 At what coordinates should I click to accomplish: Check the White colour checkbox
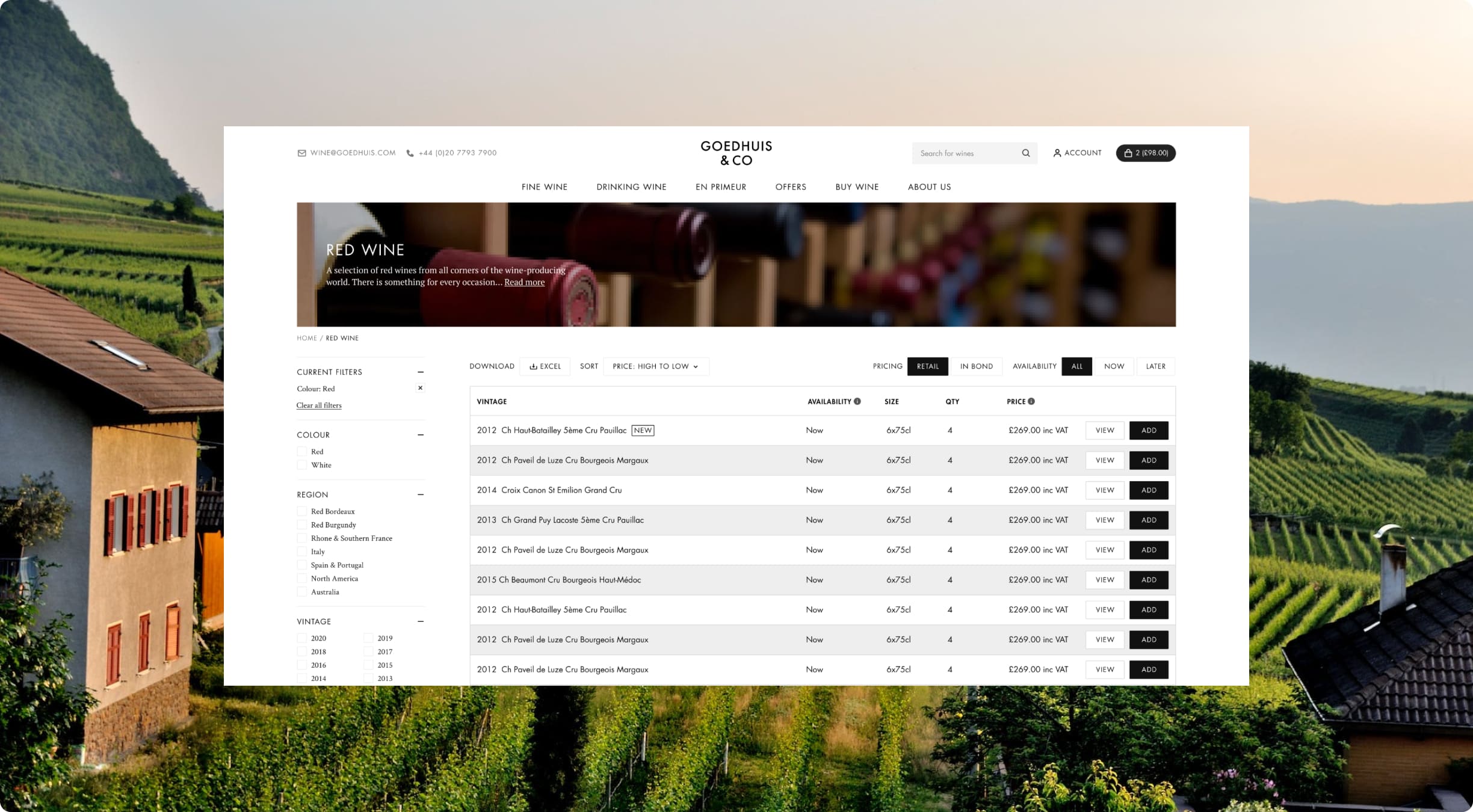[x=302, y=465]
